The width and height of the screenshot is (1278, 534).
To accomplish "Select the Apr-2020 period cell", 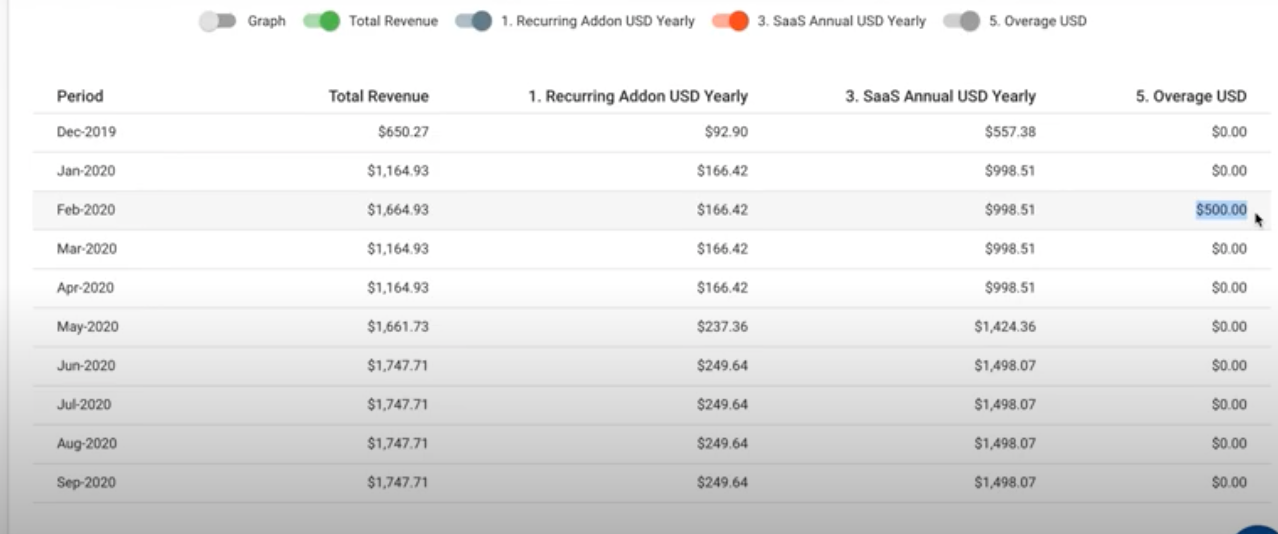I will tap(86, 288).
